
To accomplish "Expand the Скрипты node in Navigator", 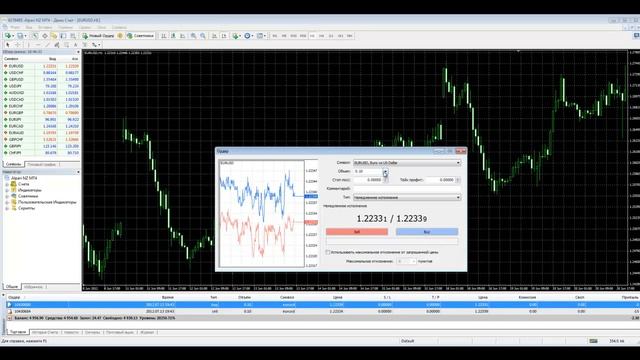I will coord(7,209).
